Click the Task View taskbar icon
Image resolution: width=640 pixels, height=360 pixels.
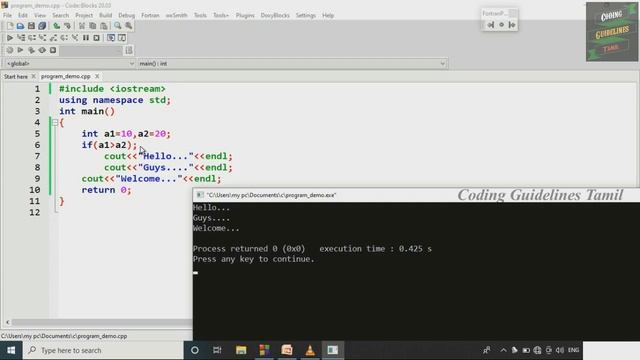point(217,350)
